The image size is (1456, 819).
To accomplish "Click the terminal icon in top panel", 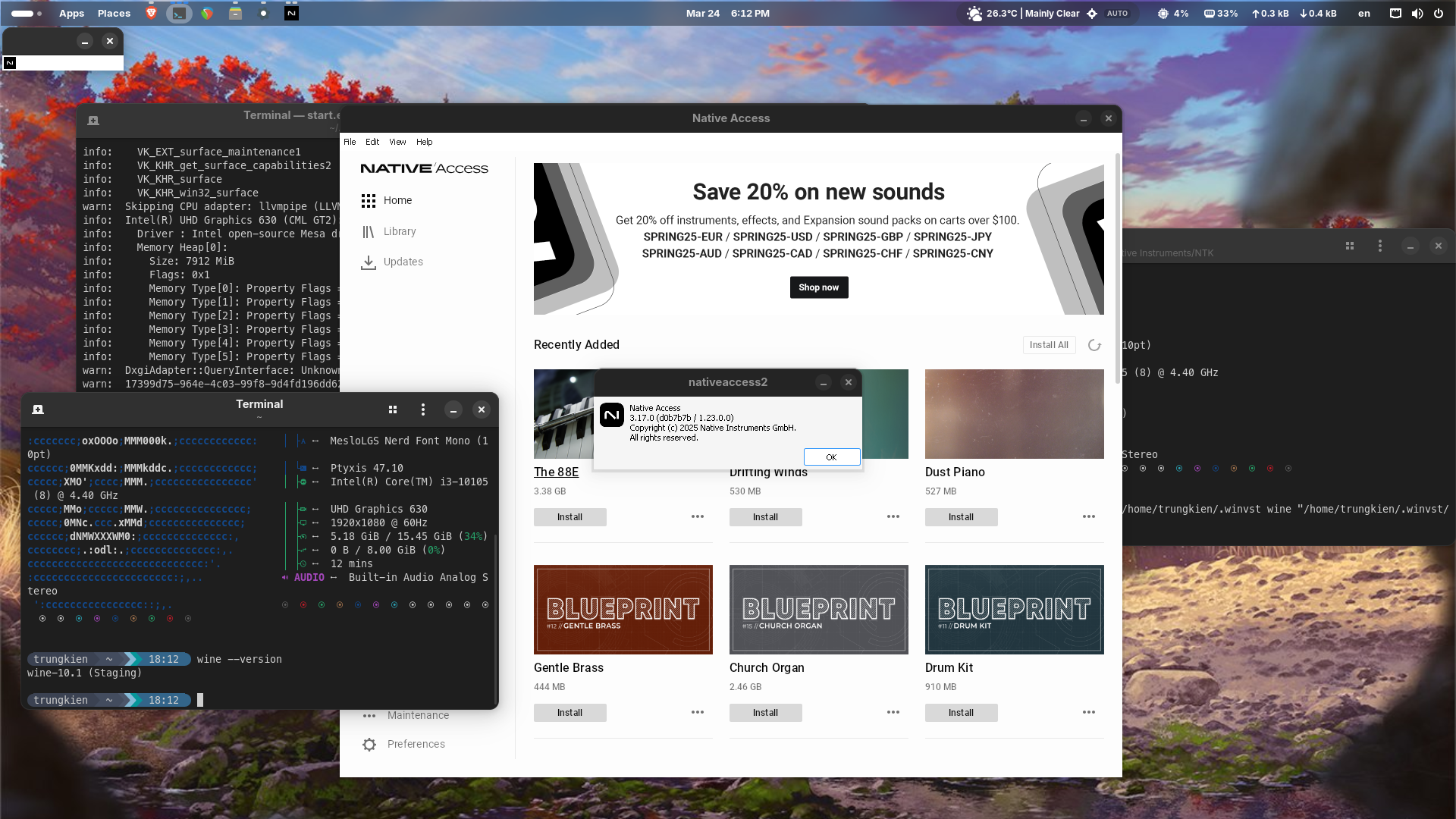I will click(x=179, y=13).
